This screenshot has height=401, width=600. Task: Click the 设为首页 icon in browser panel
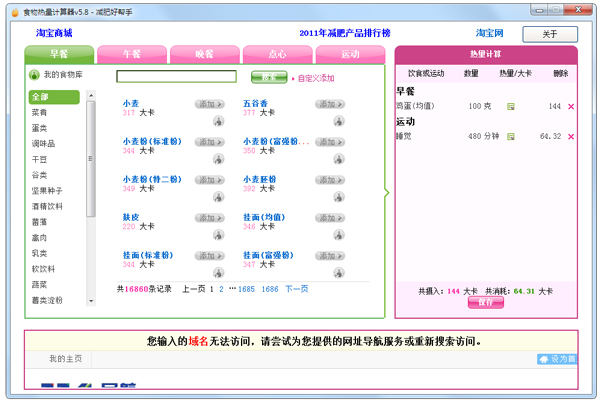click(x=557, y=358)
